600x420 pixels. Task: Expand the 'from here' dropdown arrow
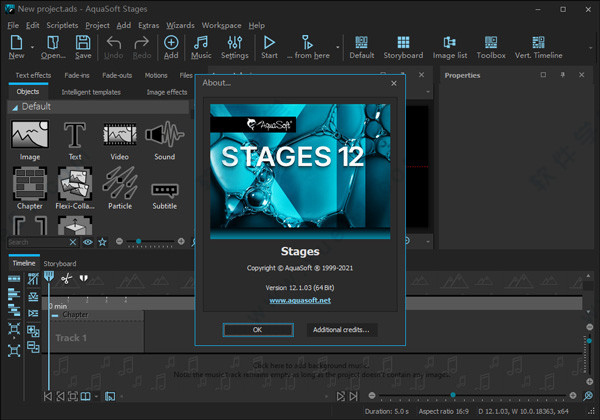[338, 47]
